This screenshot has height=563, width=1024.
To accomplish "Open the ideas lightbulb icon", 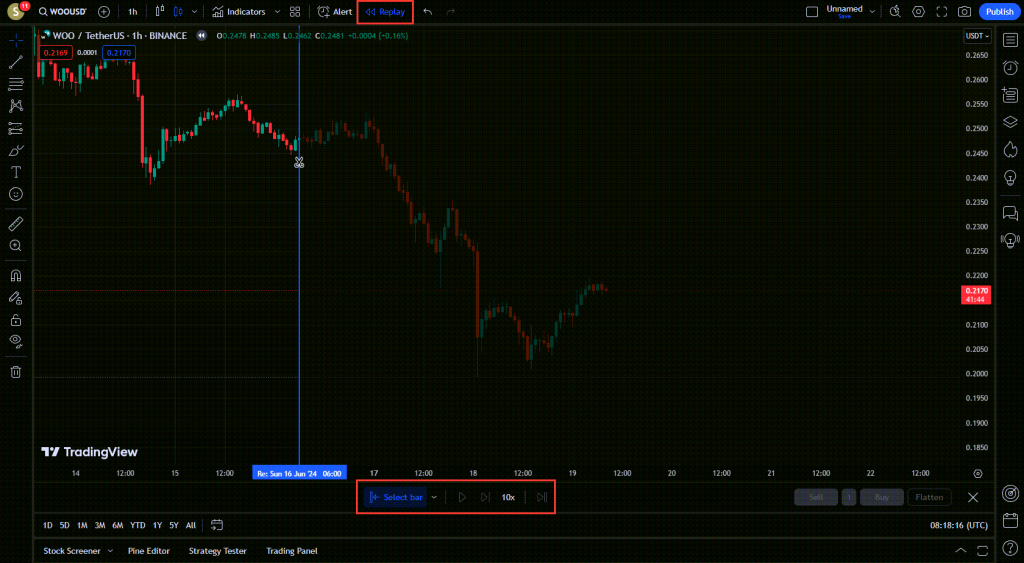I will click(1010, 177).
